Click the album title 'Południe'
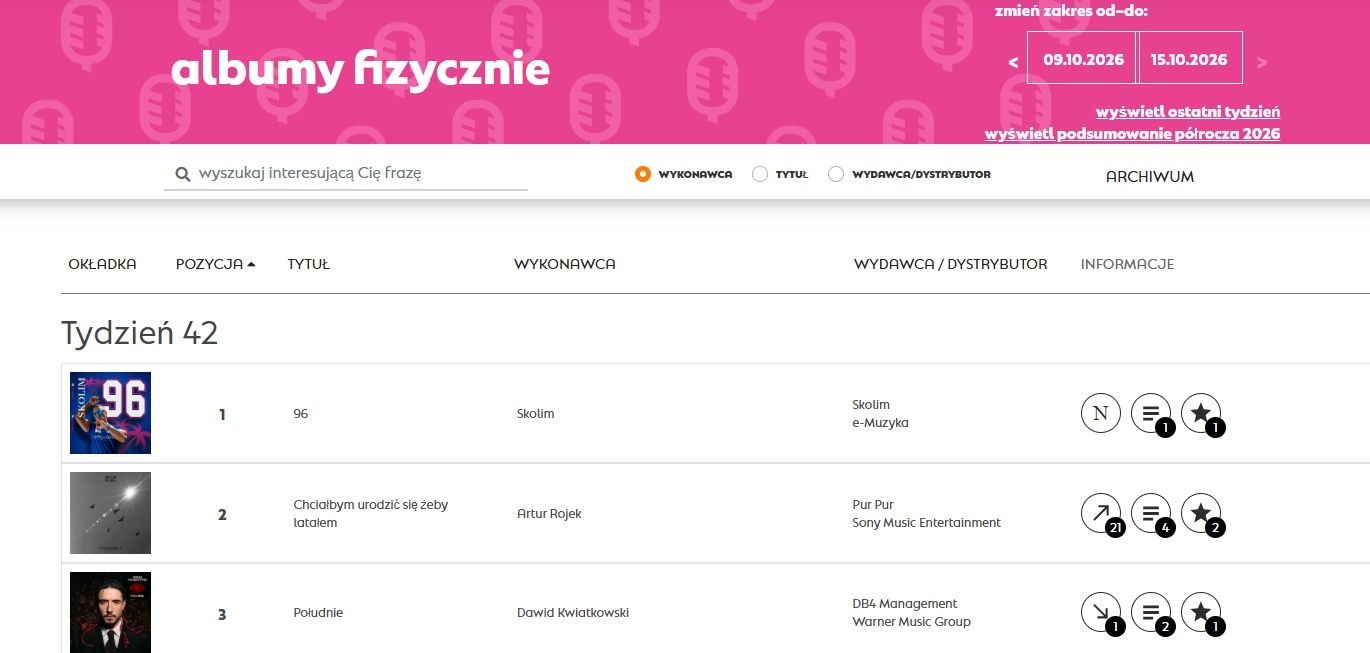1370x653 pixels. (318, 612)
